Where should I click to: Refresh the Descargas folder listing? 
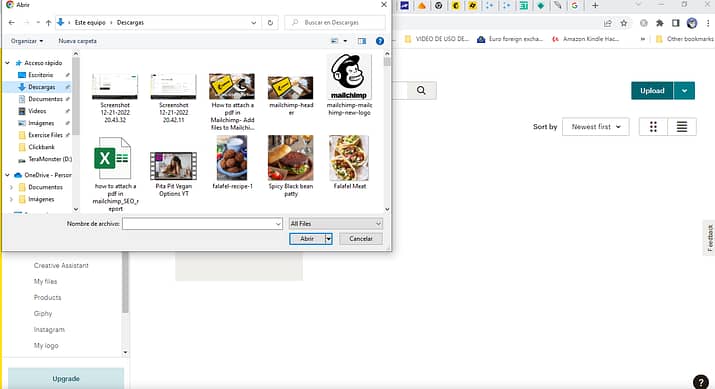(270, 22)
